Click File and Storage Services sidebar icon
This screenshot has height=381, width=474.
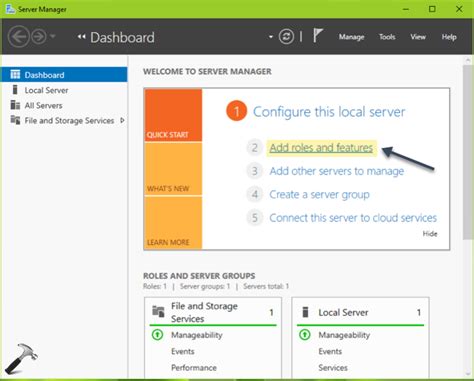point(15,120)
